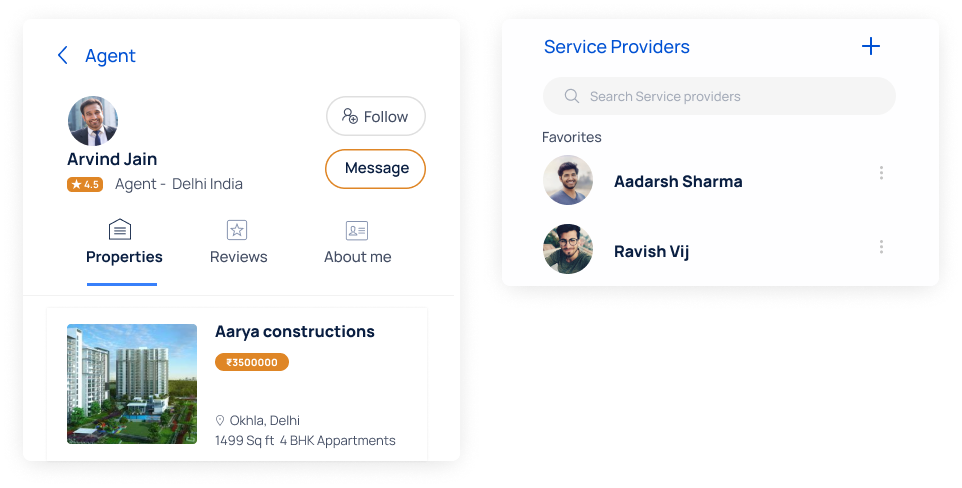Image resolution: width=962 pixels, height=488 pixels.
Task: Switch to the Reviews tab
Action: point(238,257)
